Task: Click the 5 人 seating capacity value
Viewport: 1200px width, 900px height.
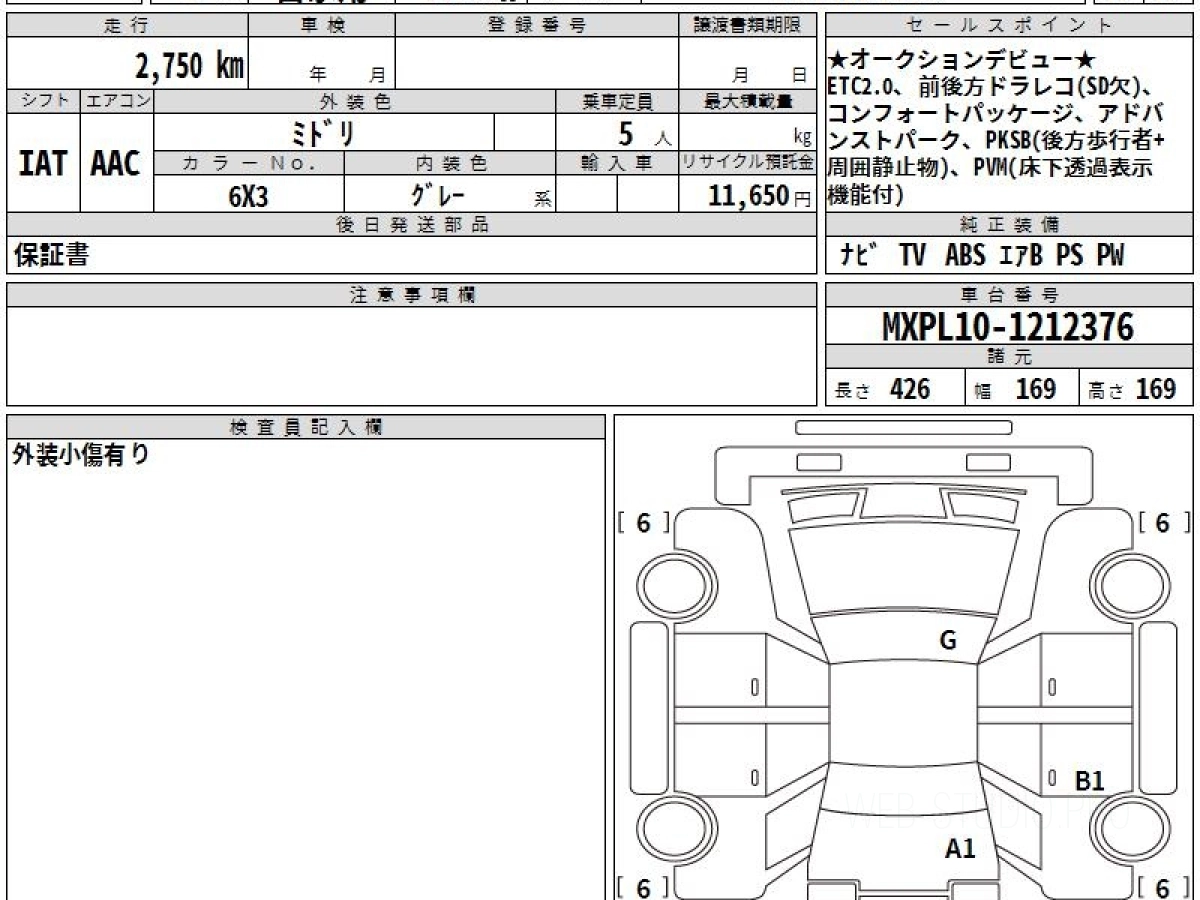Action: coord(645,133)
